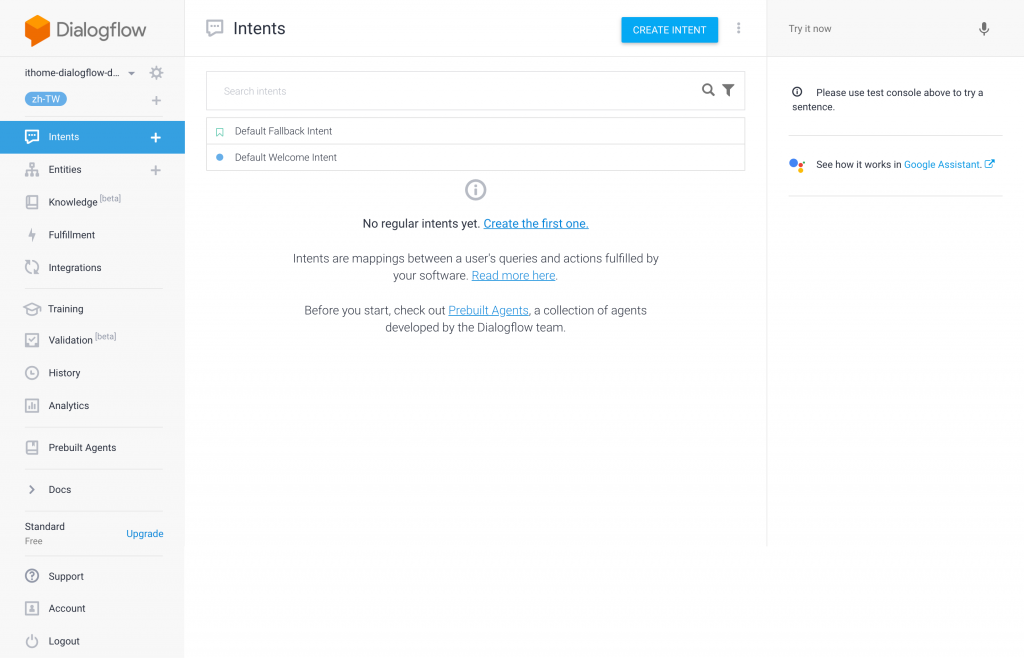The width and height of the screenshot is (1024, 658).
Task: Open Analytics page
Action: coord(69,405)
